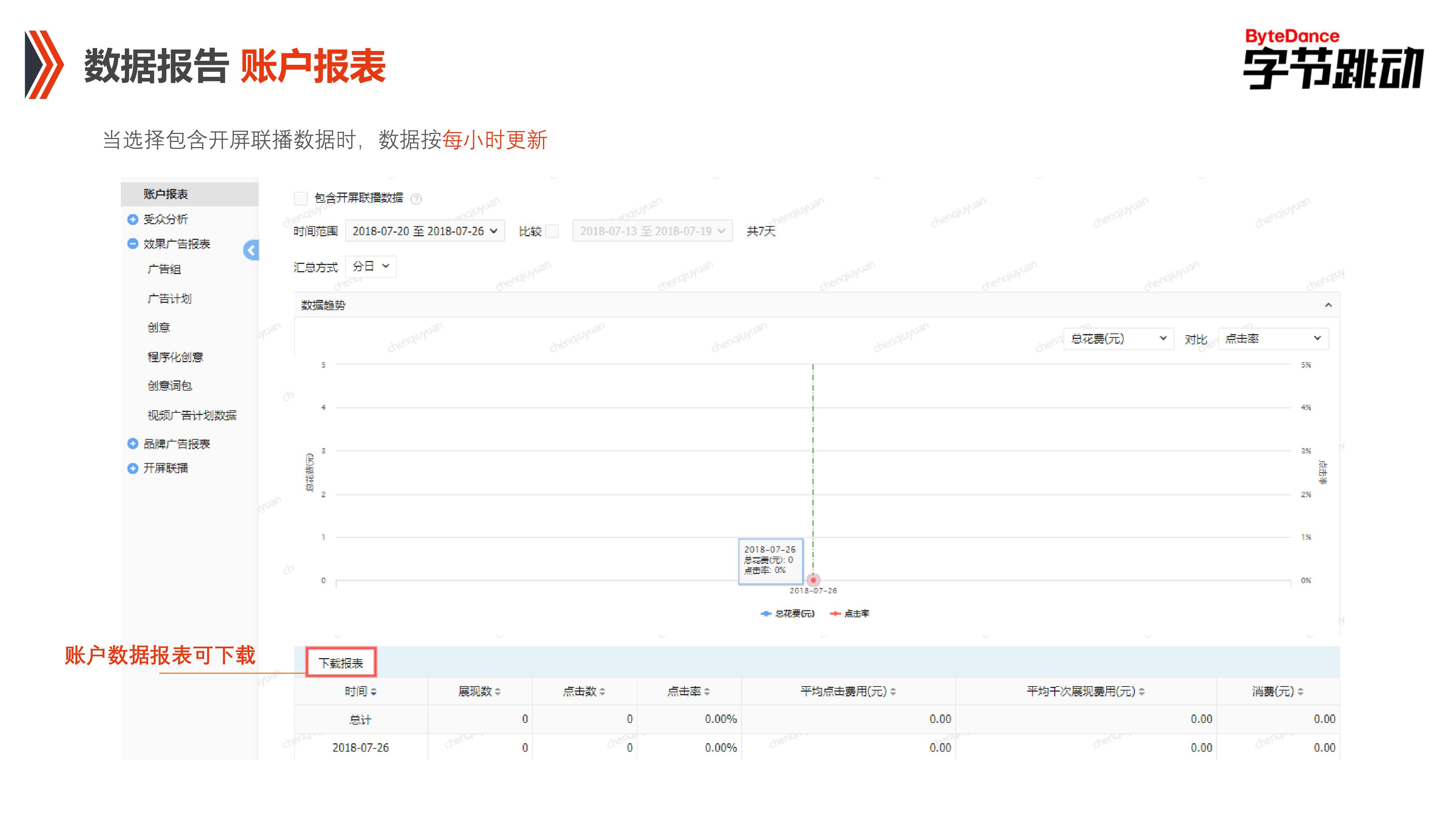This screenshot has width=1456, height=819.
Task: Expand 品牌广告报表 plus icon
Action: click(133, 444)
